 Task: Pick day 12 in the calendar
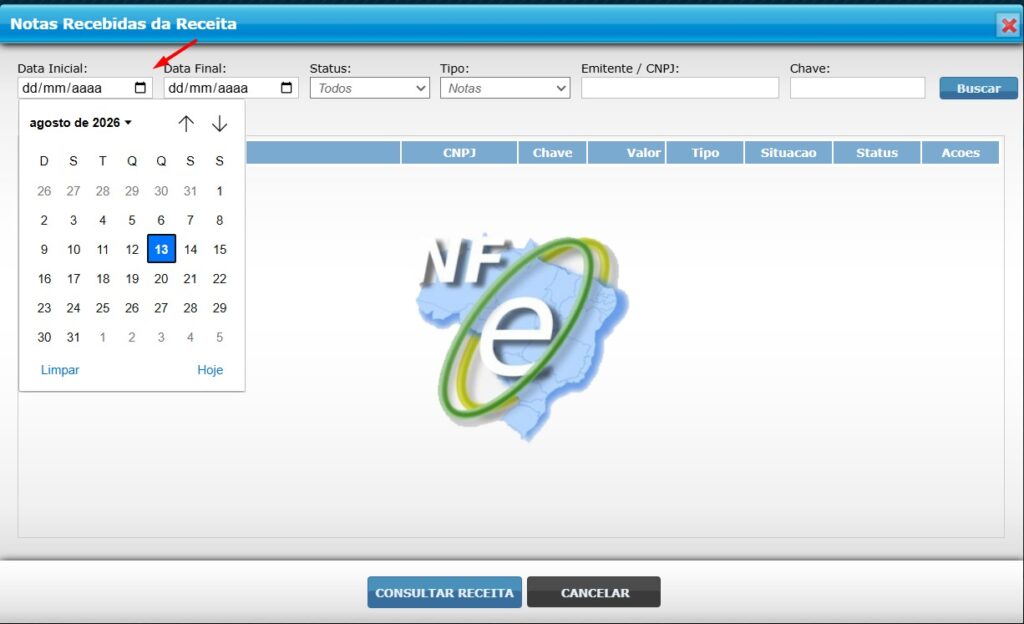tap(132, 249)
